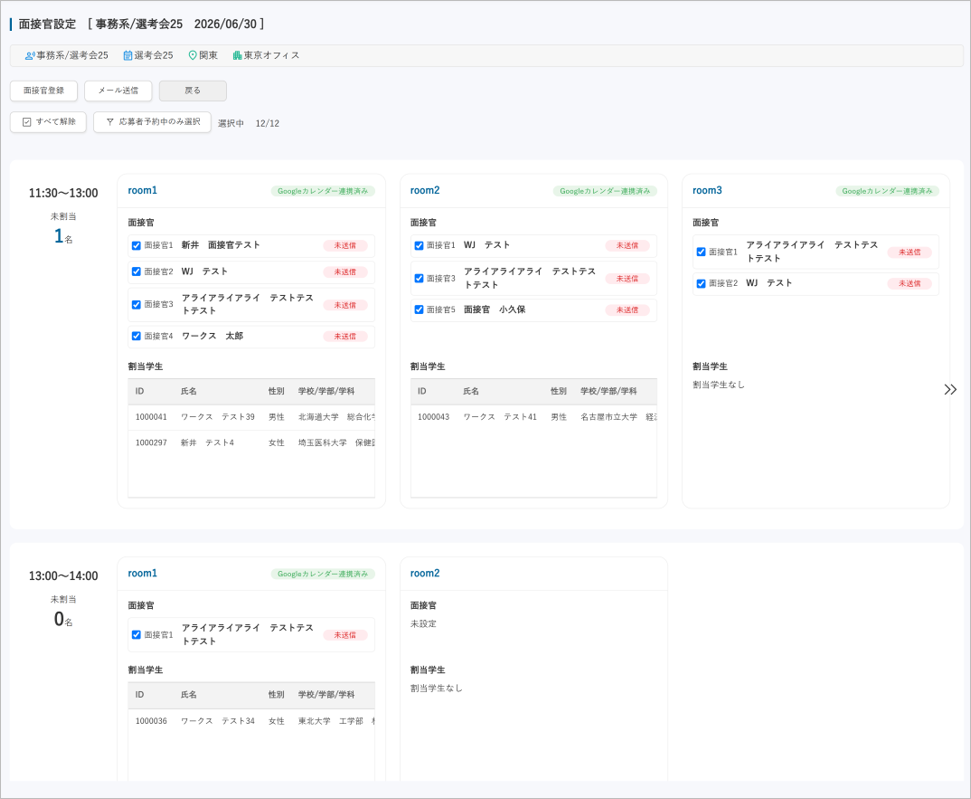Uncheck 新井 面接官テスト in 11:30 room1

click(136, 246)
